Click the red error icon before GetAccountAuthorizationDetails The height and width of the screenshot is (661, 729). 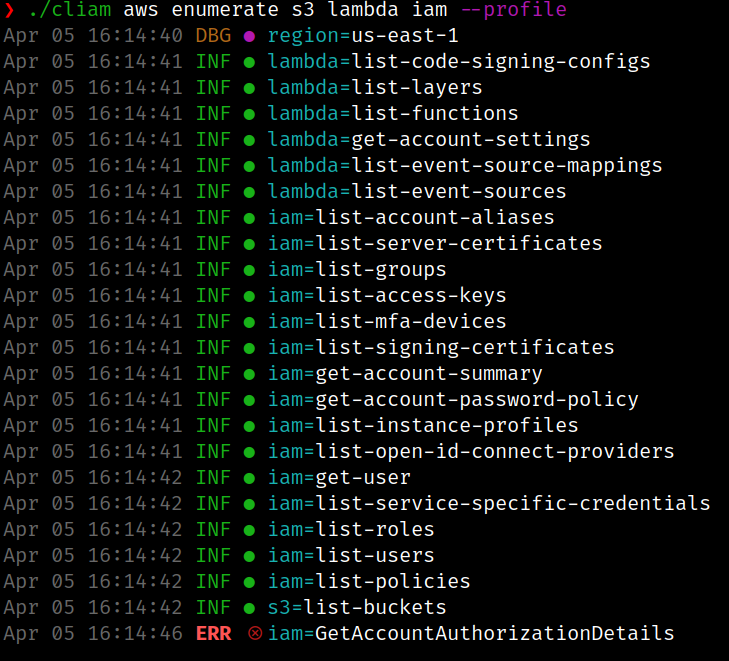click(x=254, y=633)
